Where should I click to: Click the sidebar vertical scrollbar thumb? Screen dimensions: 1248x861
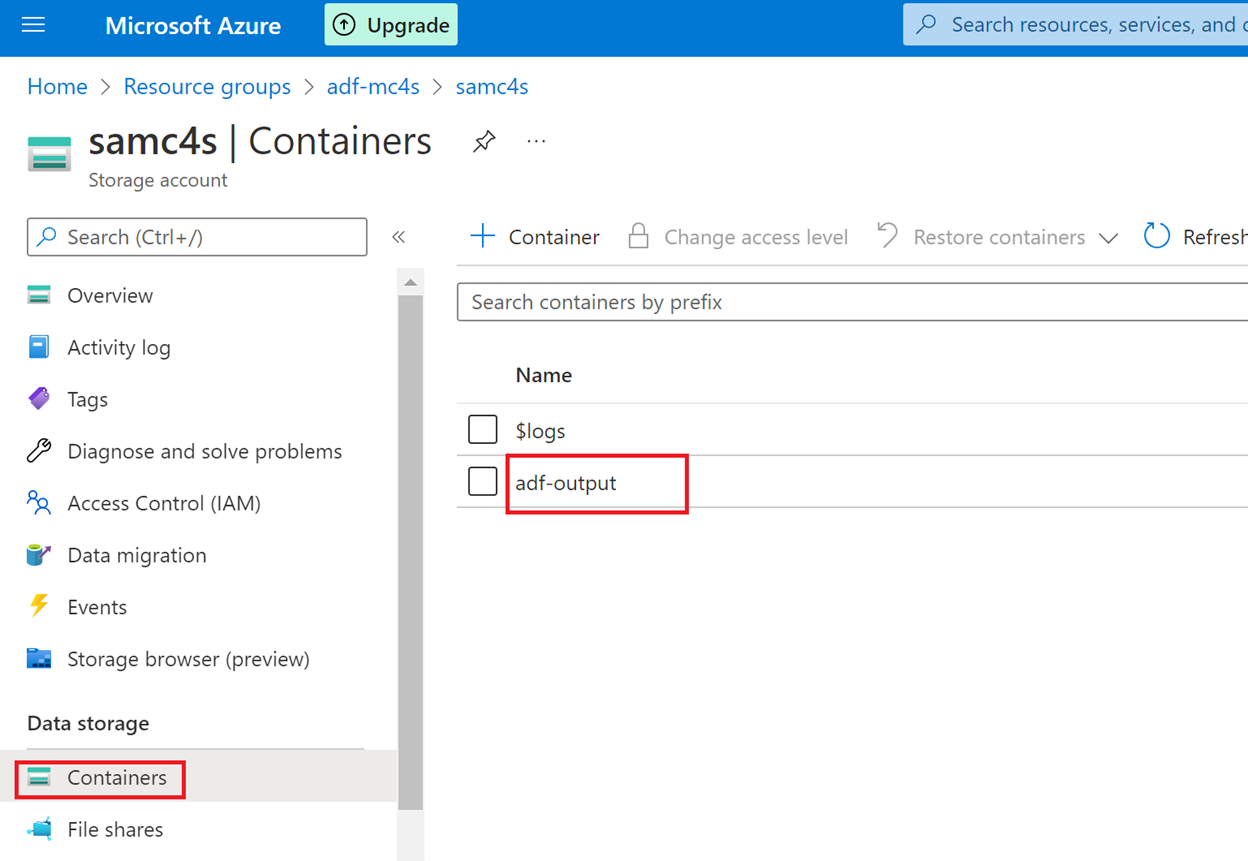point(410,552)
